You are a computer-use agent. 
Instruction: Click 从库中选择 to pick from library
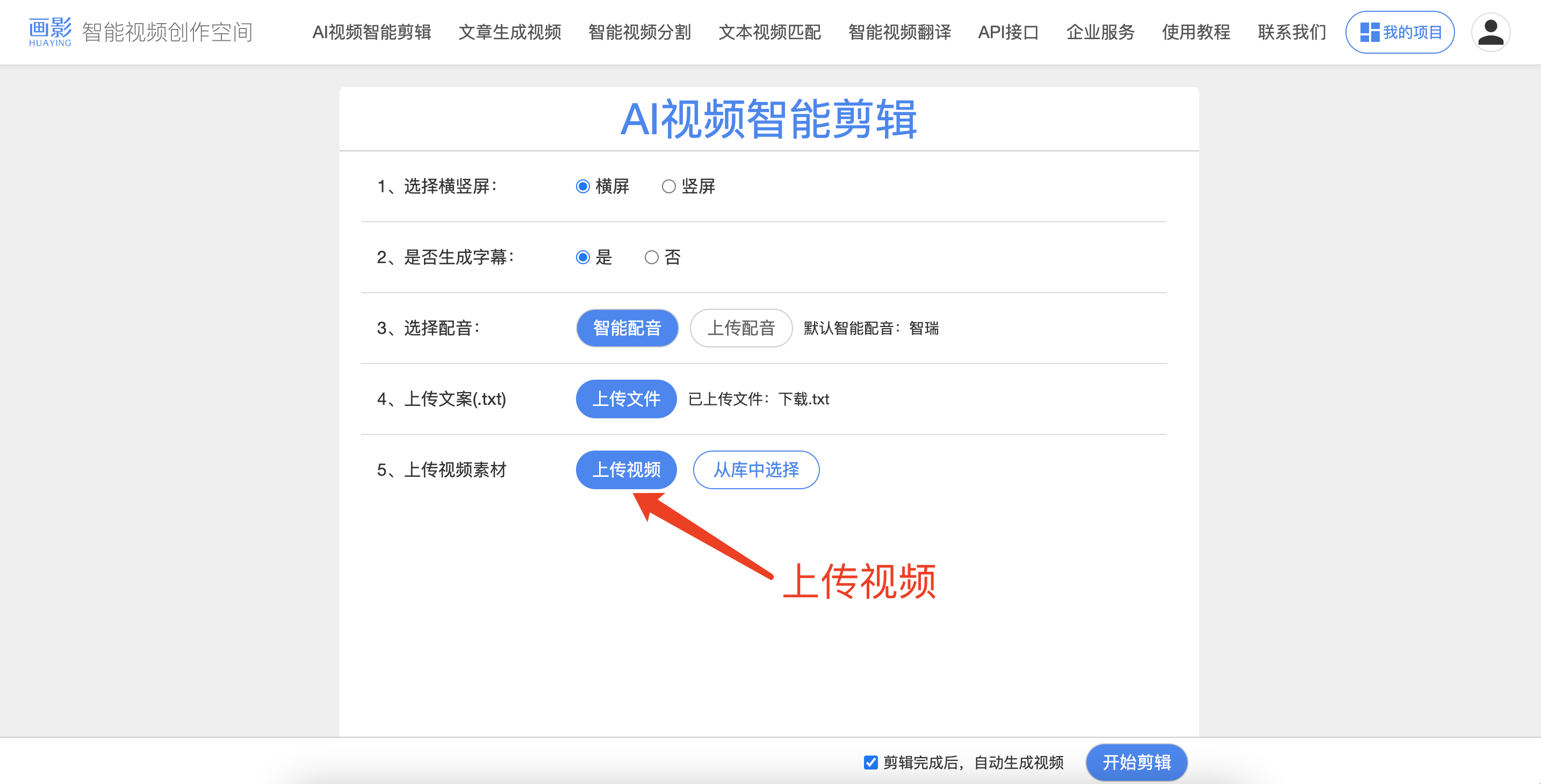click(x=756, y=469)
